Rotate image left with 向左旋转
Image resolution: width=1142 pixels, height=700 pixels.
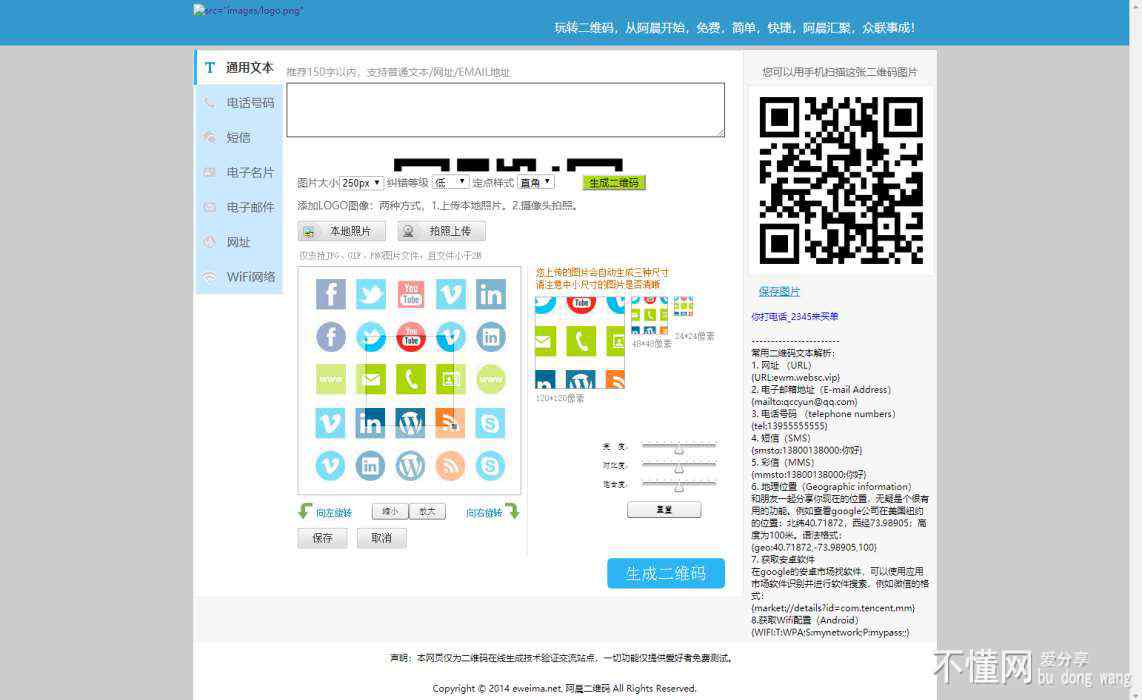click(x=326, y=512)
